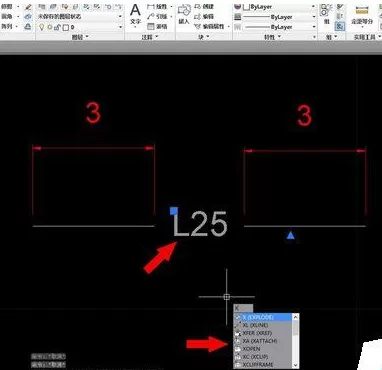The width and height of the screenshot is (382, 370).
Task: Select X (EXPLODE) in command suggestions
Action: [x=263, y=317]
